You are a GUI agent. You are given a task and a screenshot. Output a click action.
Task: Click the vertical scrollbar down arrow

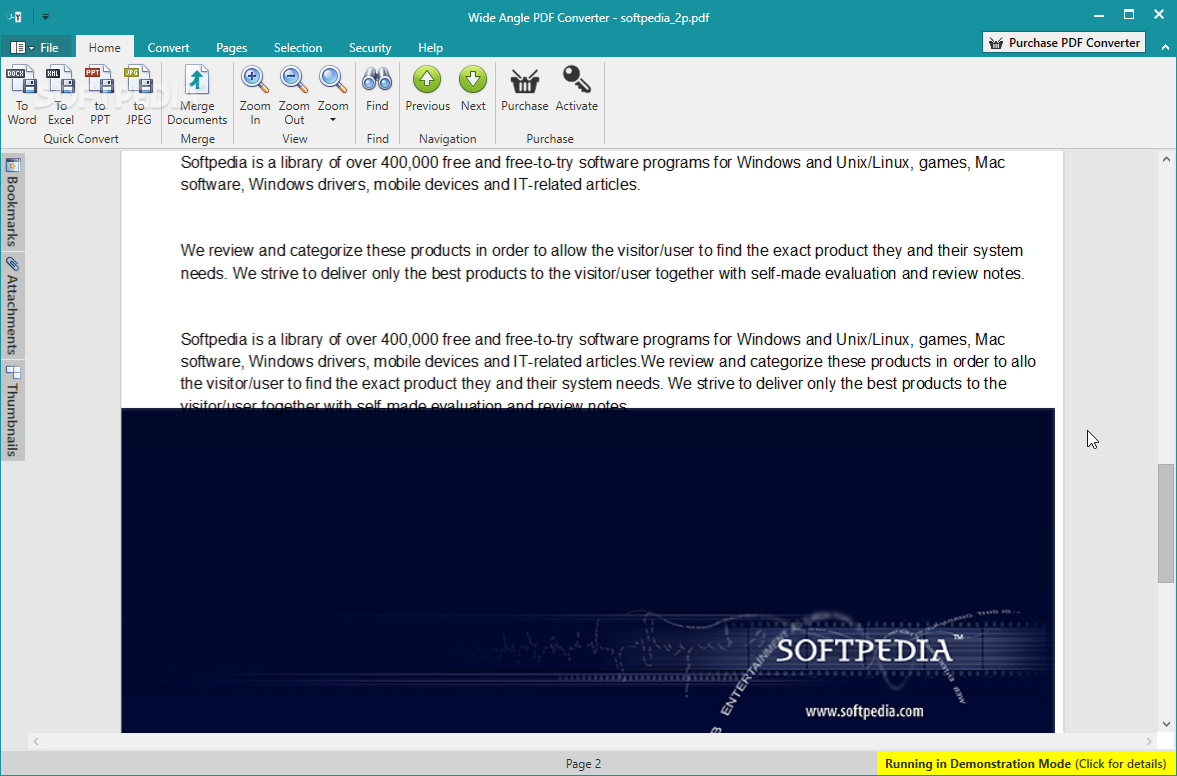[1166, 724]
